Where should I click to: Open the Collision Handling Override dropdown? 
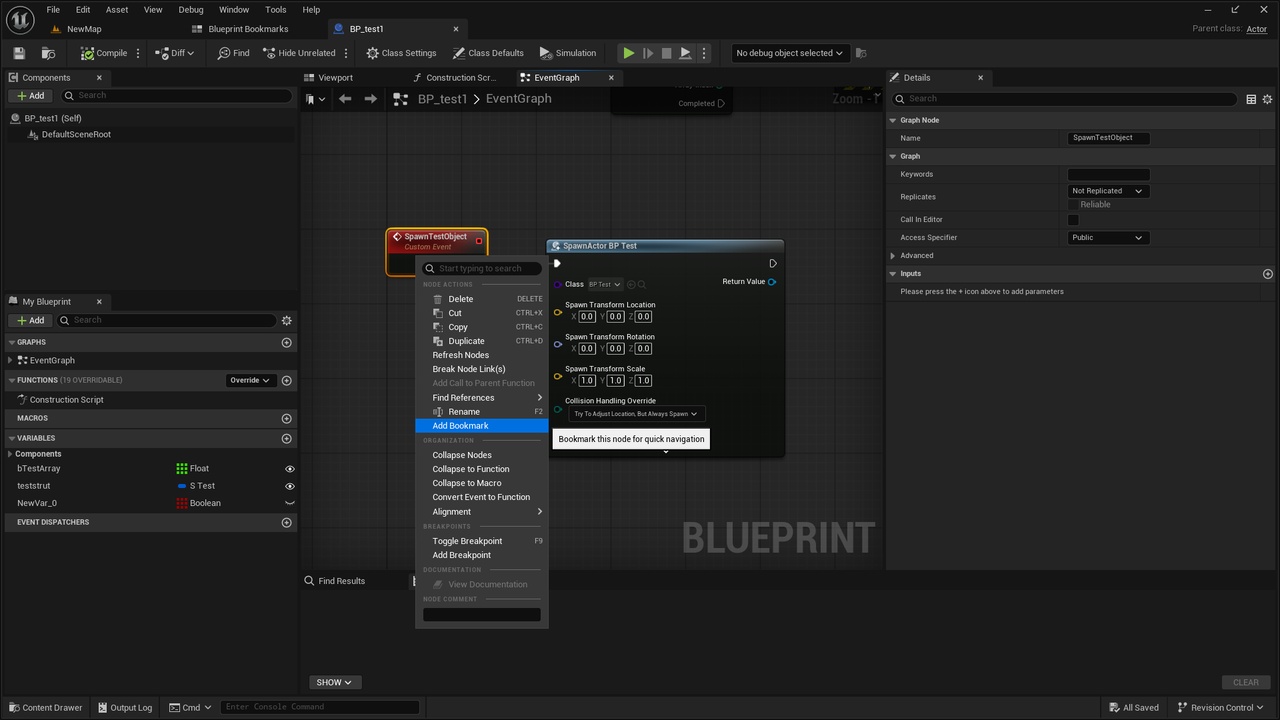point(636,414)
